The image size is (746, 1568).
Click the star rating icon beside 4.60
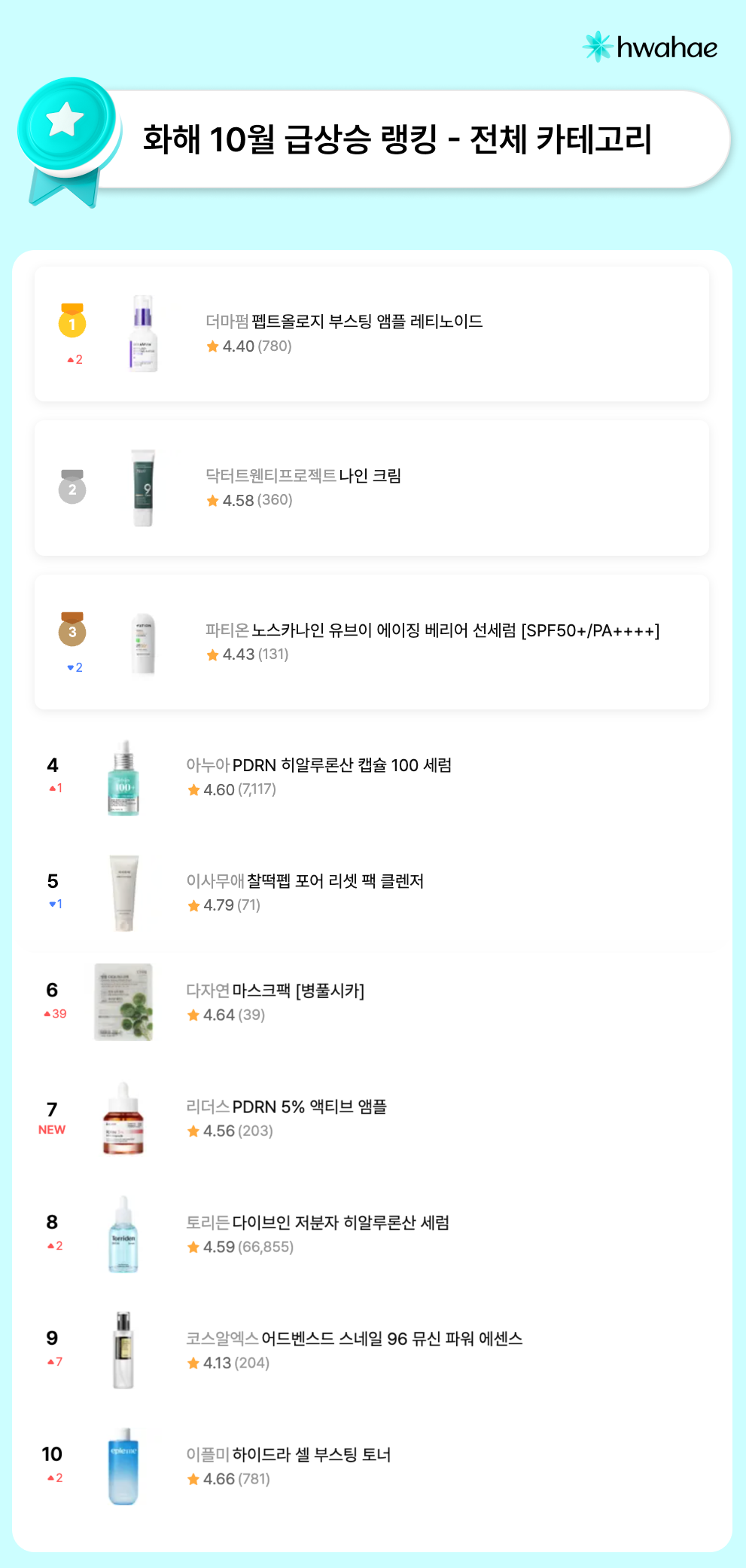193,790
